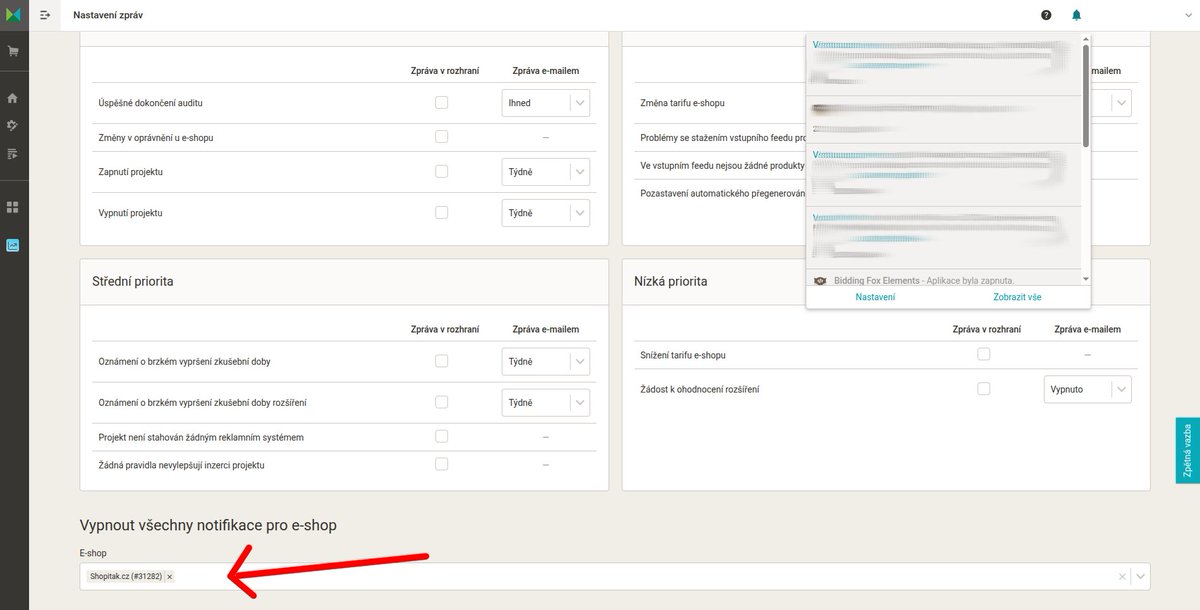The width and height of the screenshot is (1200, 610).
Task: Click Nastavení link in notifications popup
Action: tap(875, 297)
